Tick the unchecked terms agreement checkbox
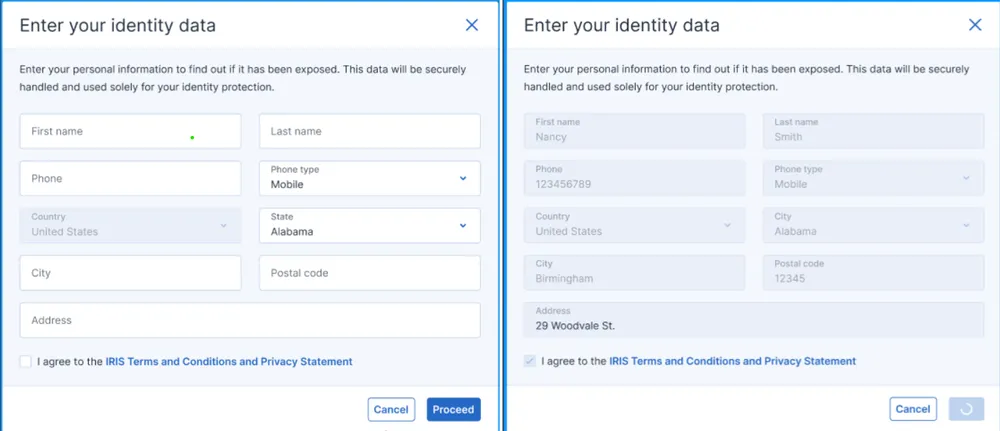 point(25,362)
